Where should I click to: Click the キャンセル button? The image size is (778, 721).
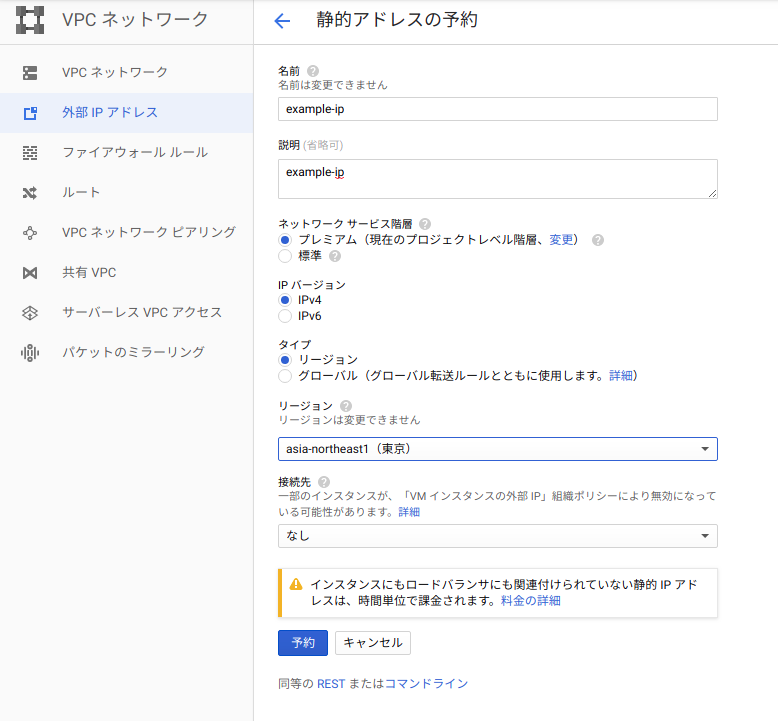pyautogui.click(x=373, y=643)
